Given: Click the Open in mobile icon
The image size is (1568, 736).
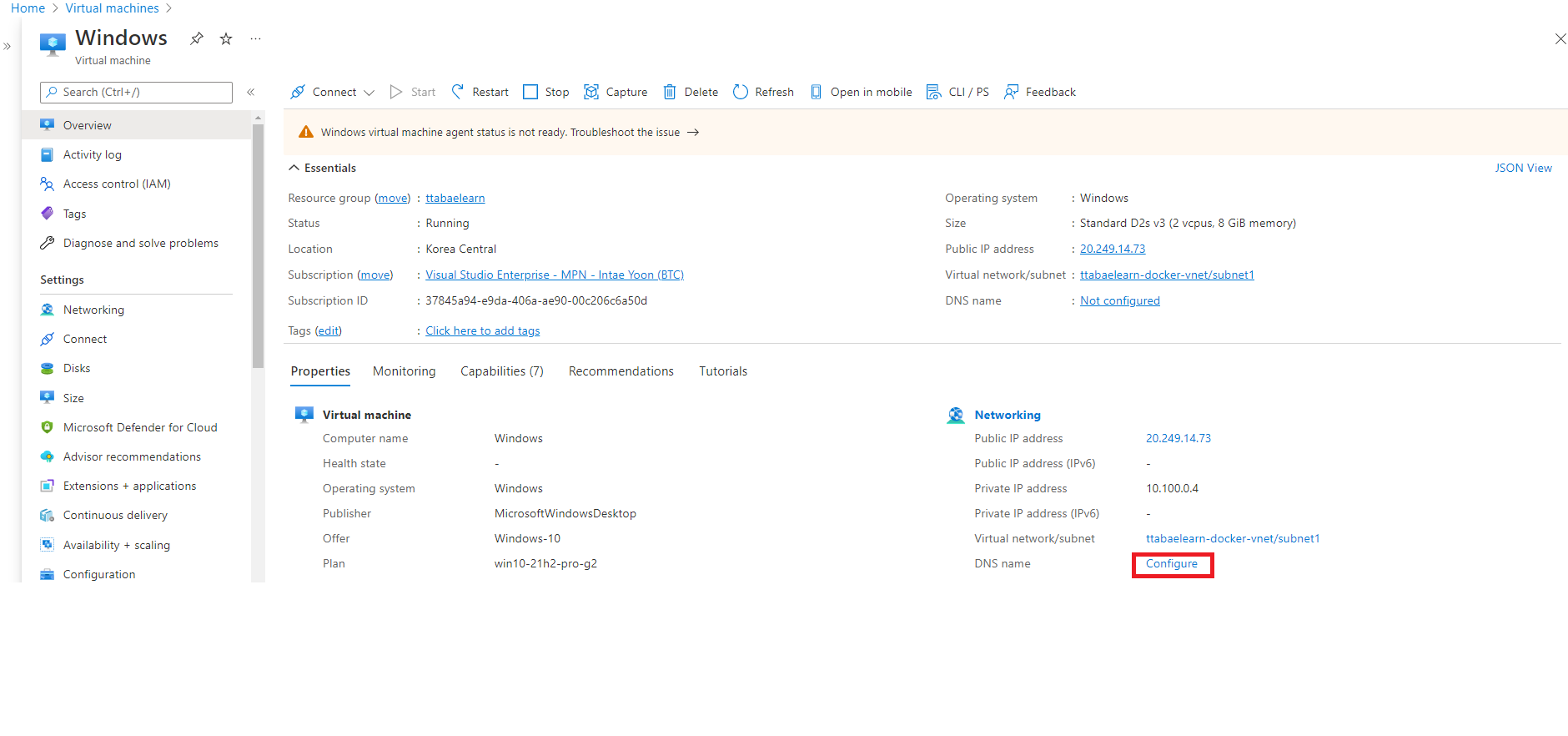Looking at the screenshot, I should click(x=817, y=92).
